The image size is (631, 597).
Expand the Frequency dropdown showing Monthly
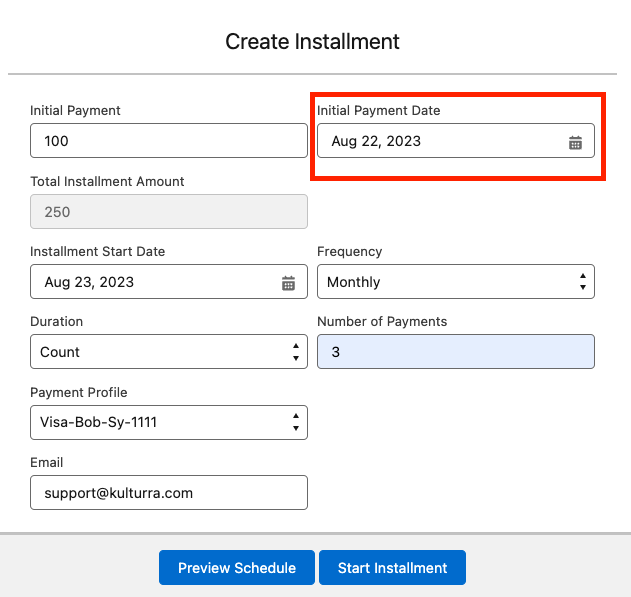(455, 282)
